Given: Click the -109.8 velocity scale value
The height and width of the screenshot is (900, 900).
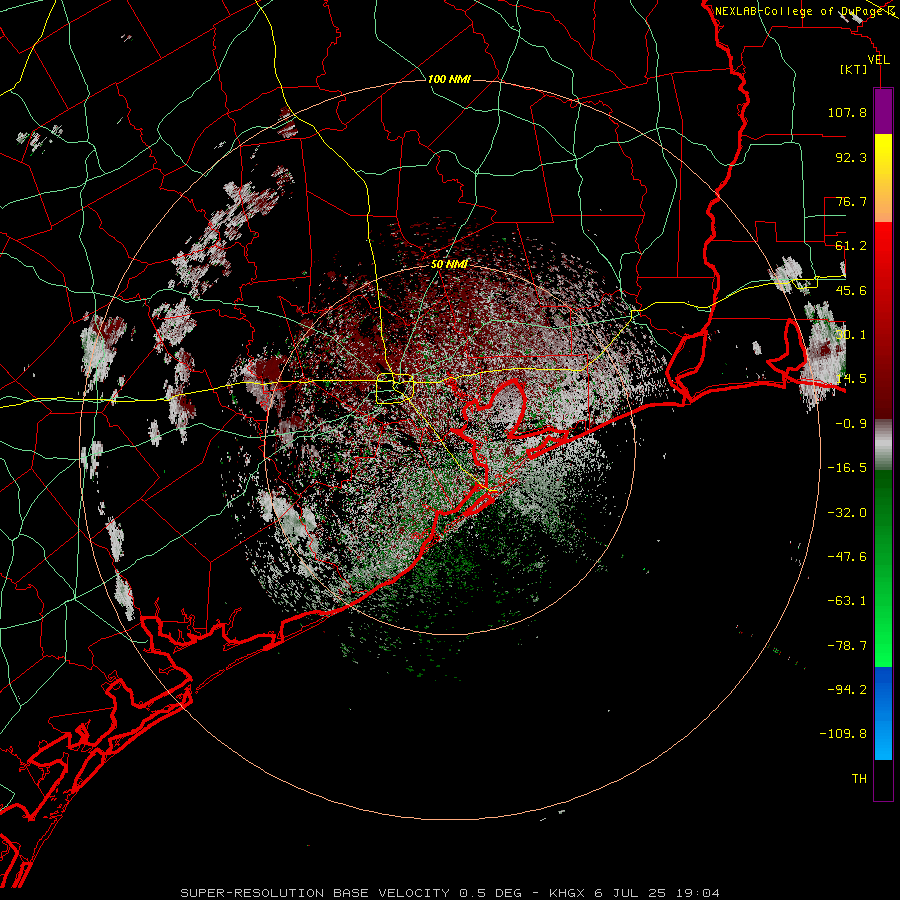Looking at the screenshot, I should [843, 734].
